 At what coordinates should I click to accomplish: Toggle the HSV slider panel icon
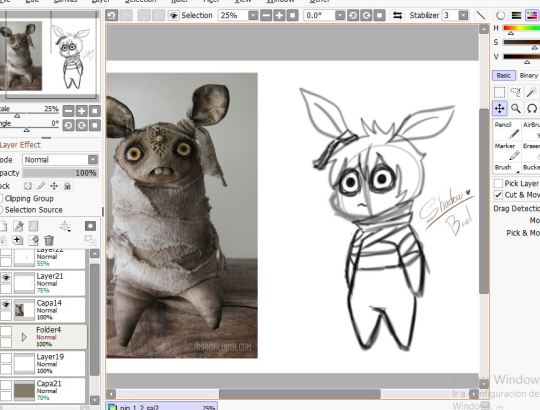532,15
